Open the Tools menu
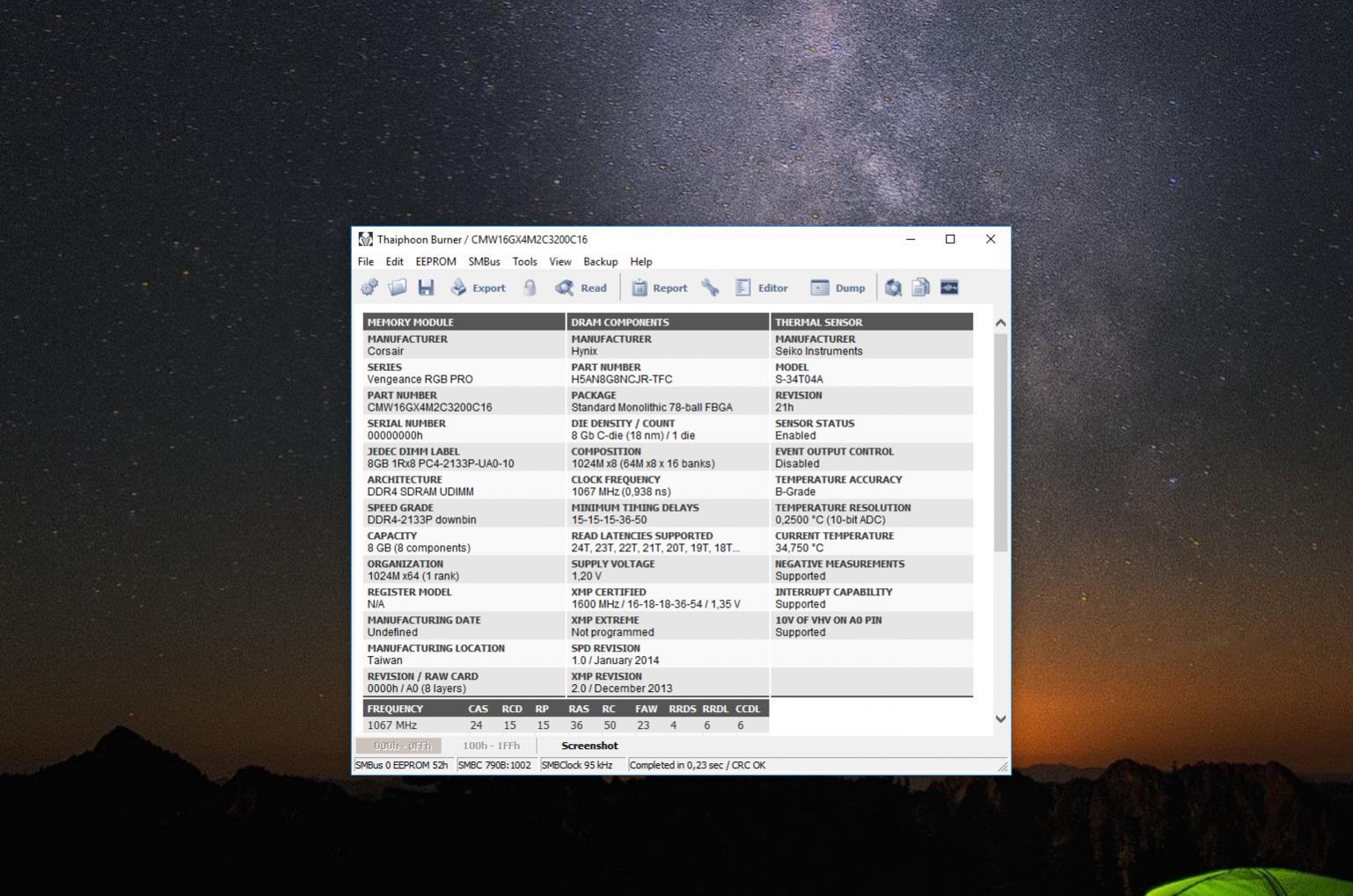Viewport: 1353px width, 896px height. point(524,261)
